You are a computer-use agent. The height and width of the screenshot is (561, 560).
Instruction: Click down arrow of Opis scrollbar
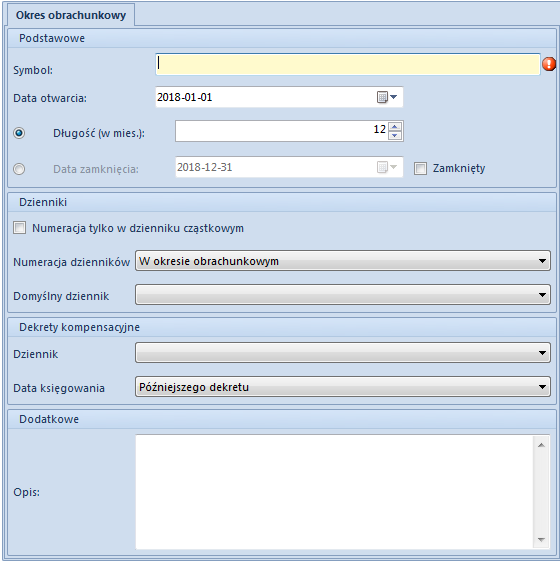[x=541, y=539]
